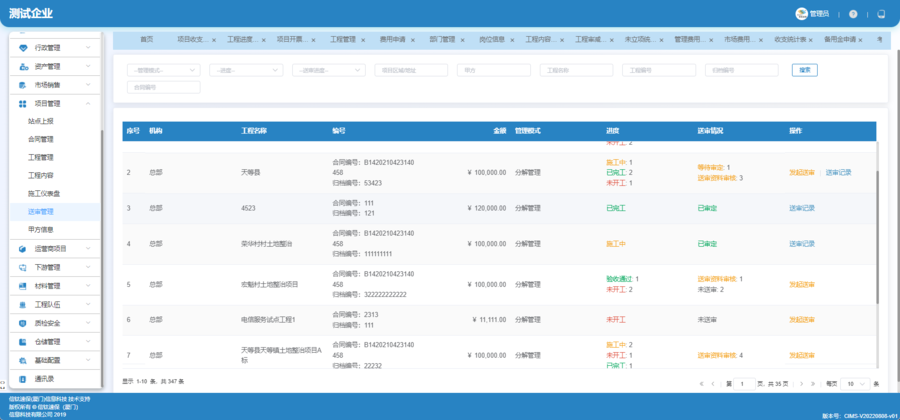Open 施工仪表盘 in the sidebar
Screen dimensions: 900x420
coord(44,193)
